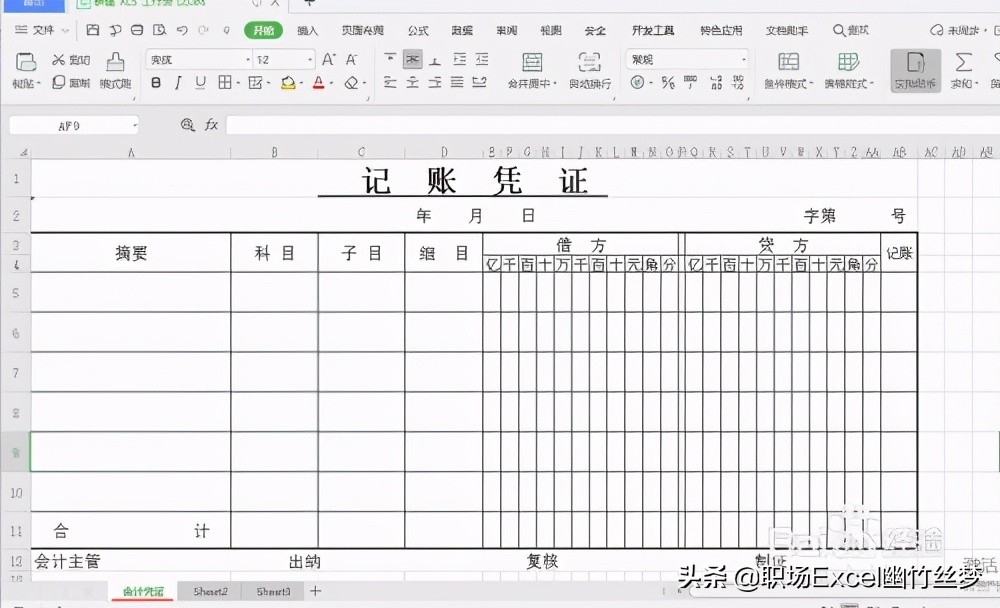Switch to the Sheet2 tab
The width and height of the screenshot is (1000, 608).
pyautogui.click(x=210, y=591)
